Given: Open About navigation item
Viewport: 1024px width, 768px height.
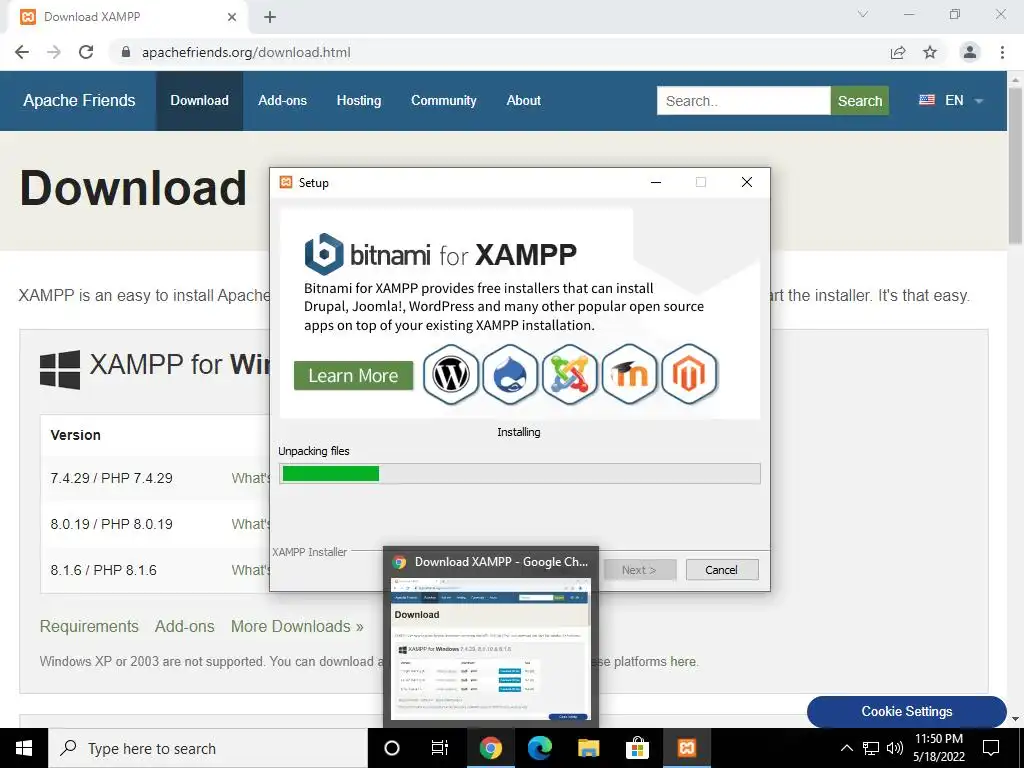Looking at the screenshot, I should click(x=523, y=101).
